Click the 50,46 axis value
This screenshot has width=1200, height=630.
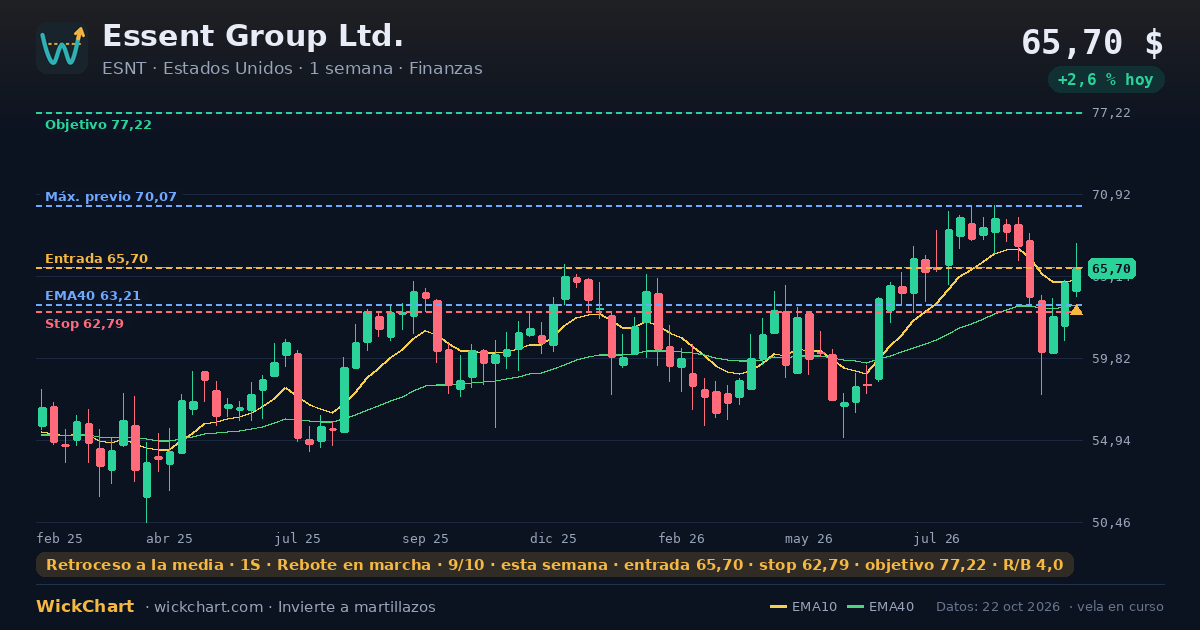pyautogui.click(x=1111, y=522)
